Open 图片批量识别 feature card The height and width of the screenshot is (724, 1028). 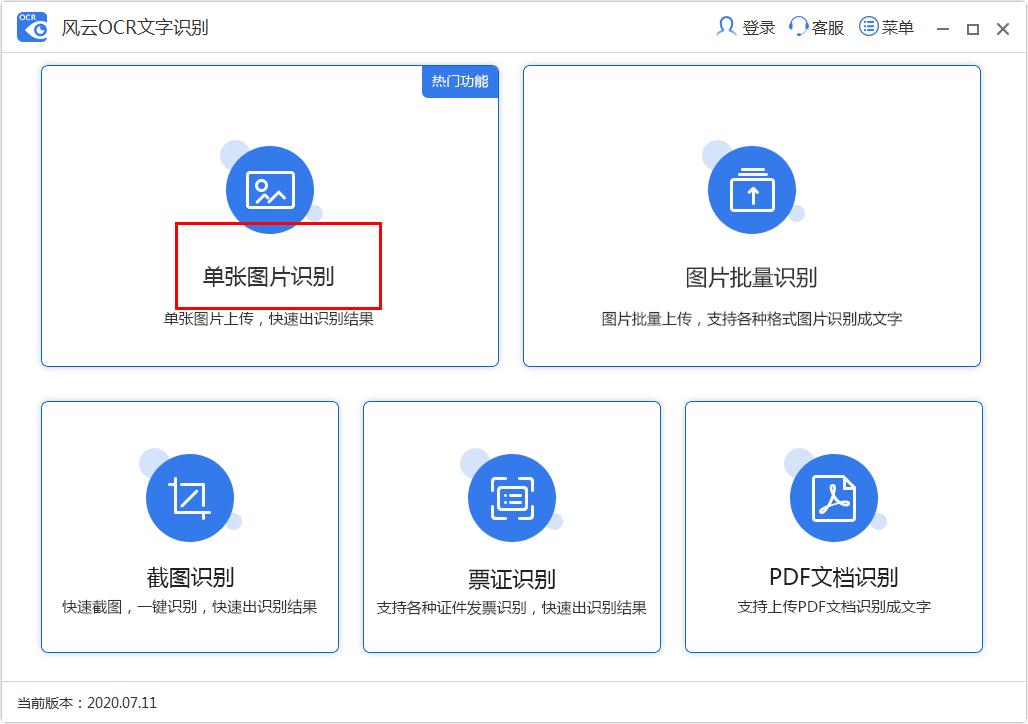coord(752,215)
